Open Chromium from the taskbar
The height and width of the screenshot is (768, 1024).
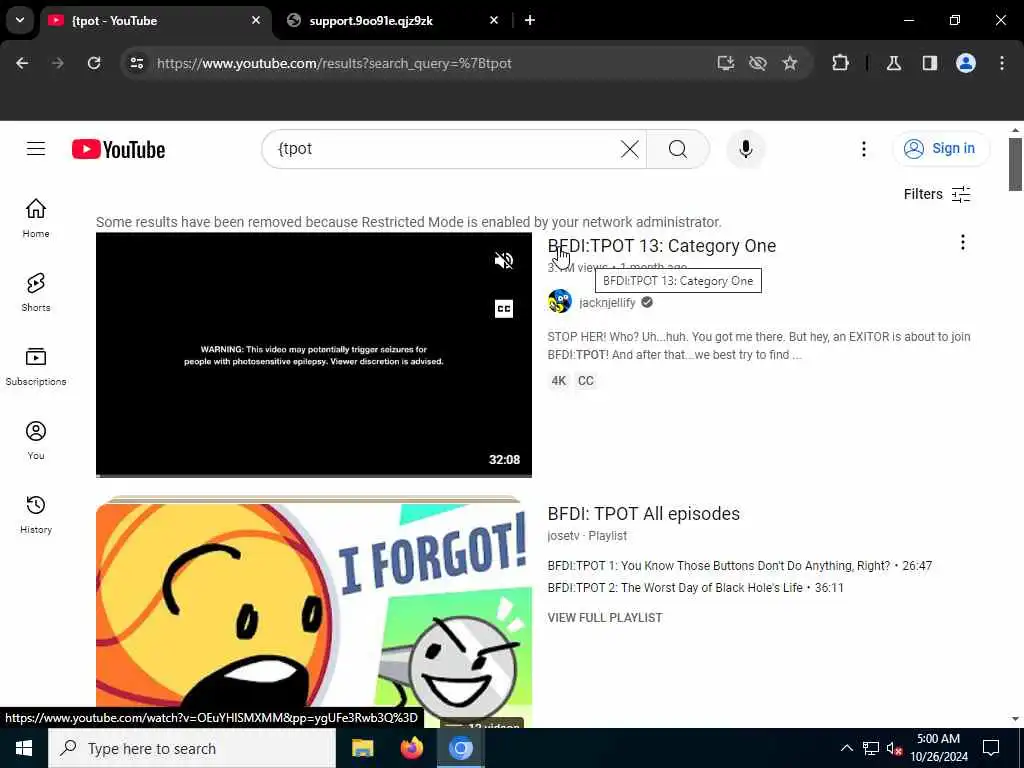[x=460, y=748]
